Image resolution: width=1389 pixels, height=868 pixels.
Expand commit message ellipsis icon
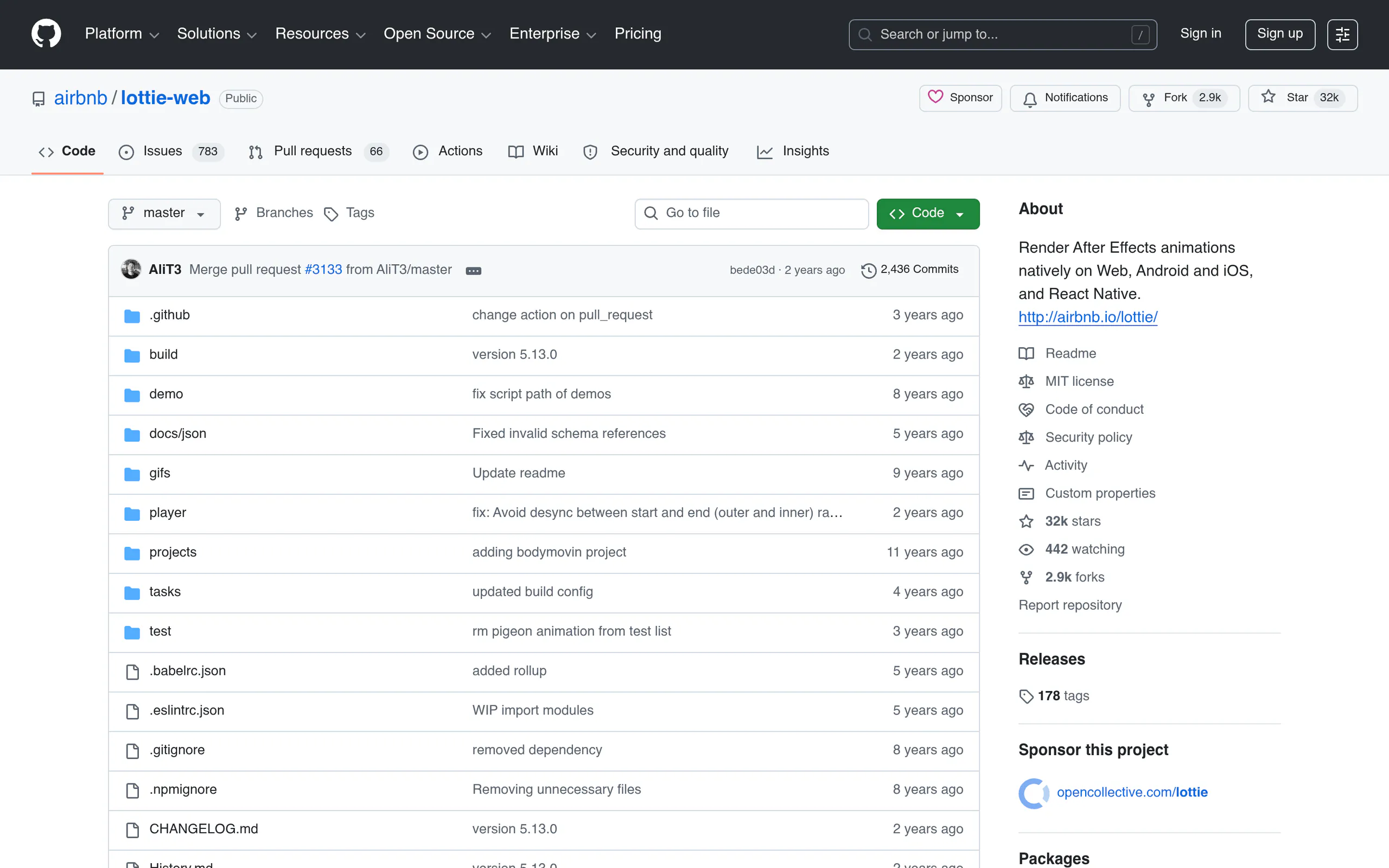(x=474, y=270)
